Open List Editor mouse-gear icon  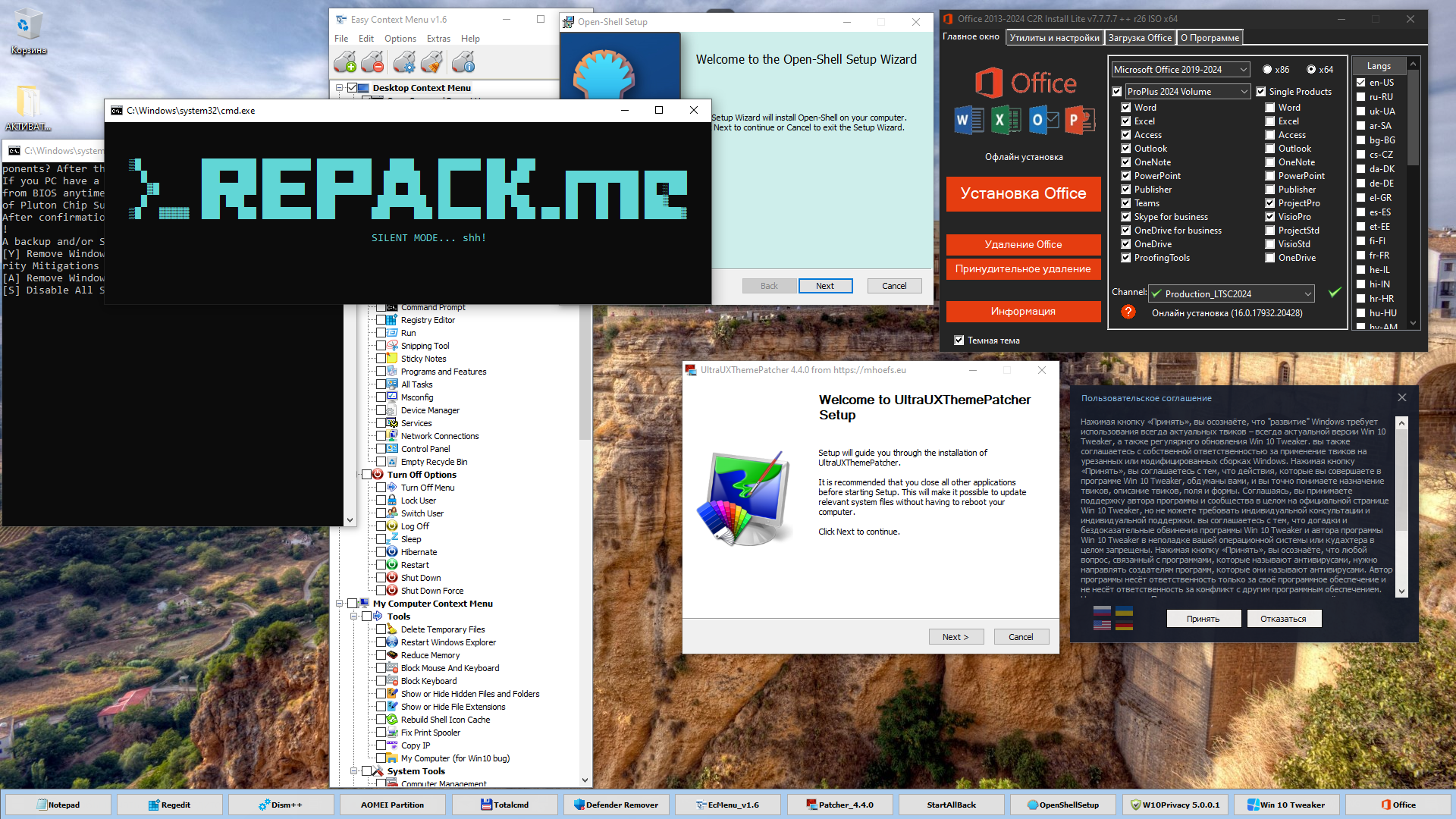(405, 61)
